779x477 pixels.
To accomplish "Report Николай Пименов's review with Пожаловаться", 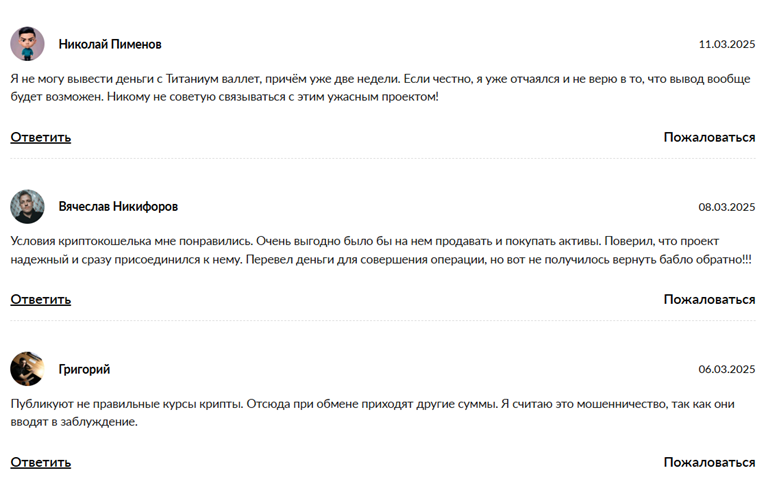I will pos(709,137).
